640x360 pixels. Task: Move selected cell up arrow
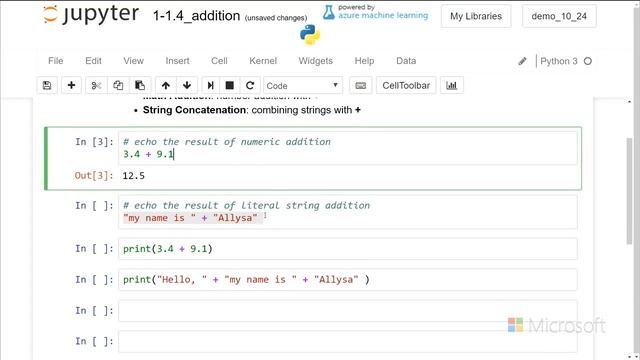[x=165, y=85]
